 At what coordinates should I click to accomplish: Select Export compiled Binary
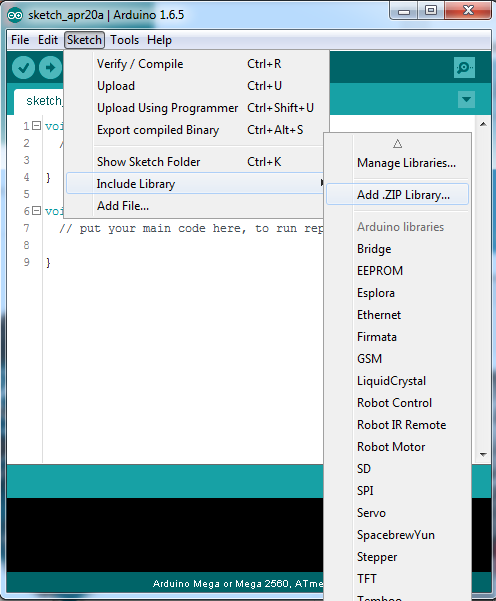197,130
